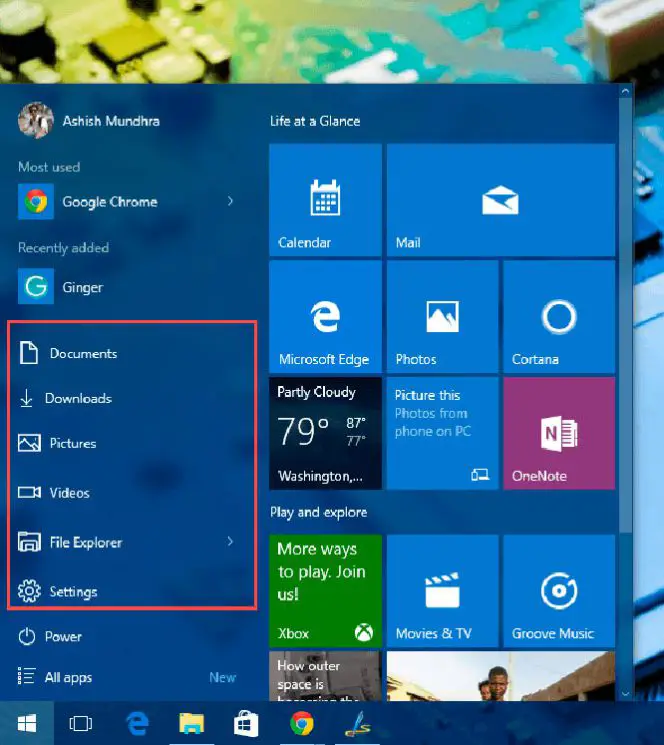Click the Life at a Glance group header
The height and width of the screenshot is (745, 664).
315,121
